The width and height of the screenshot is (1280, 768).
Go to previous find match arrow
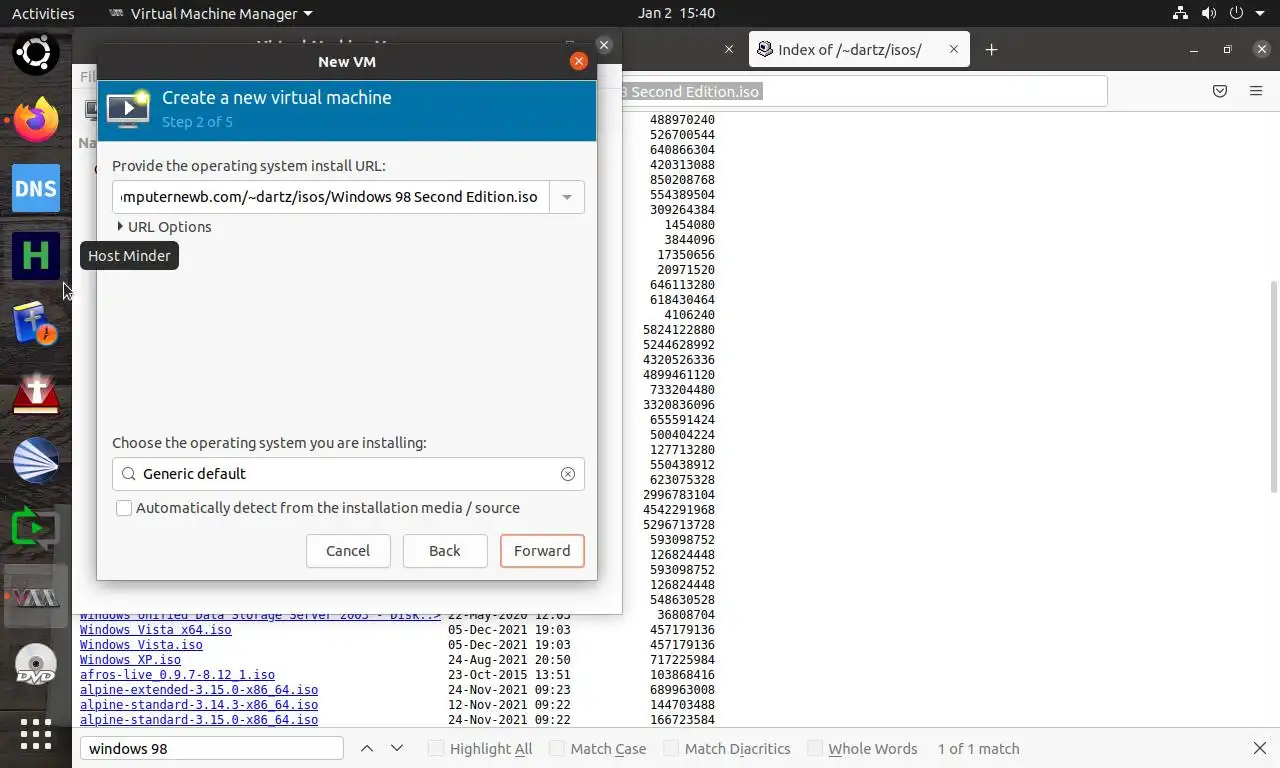point(367,748)
